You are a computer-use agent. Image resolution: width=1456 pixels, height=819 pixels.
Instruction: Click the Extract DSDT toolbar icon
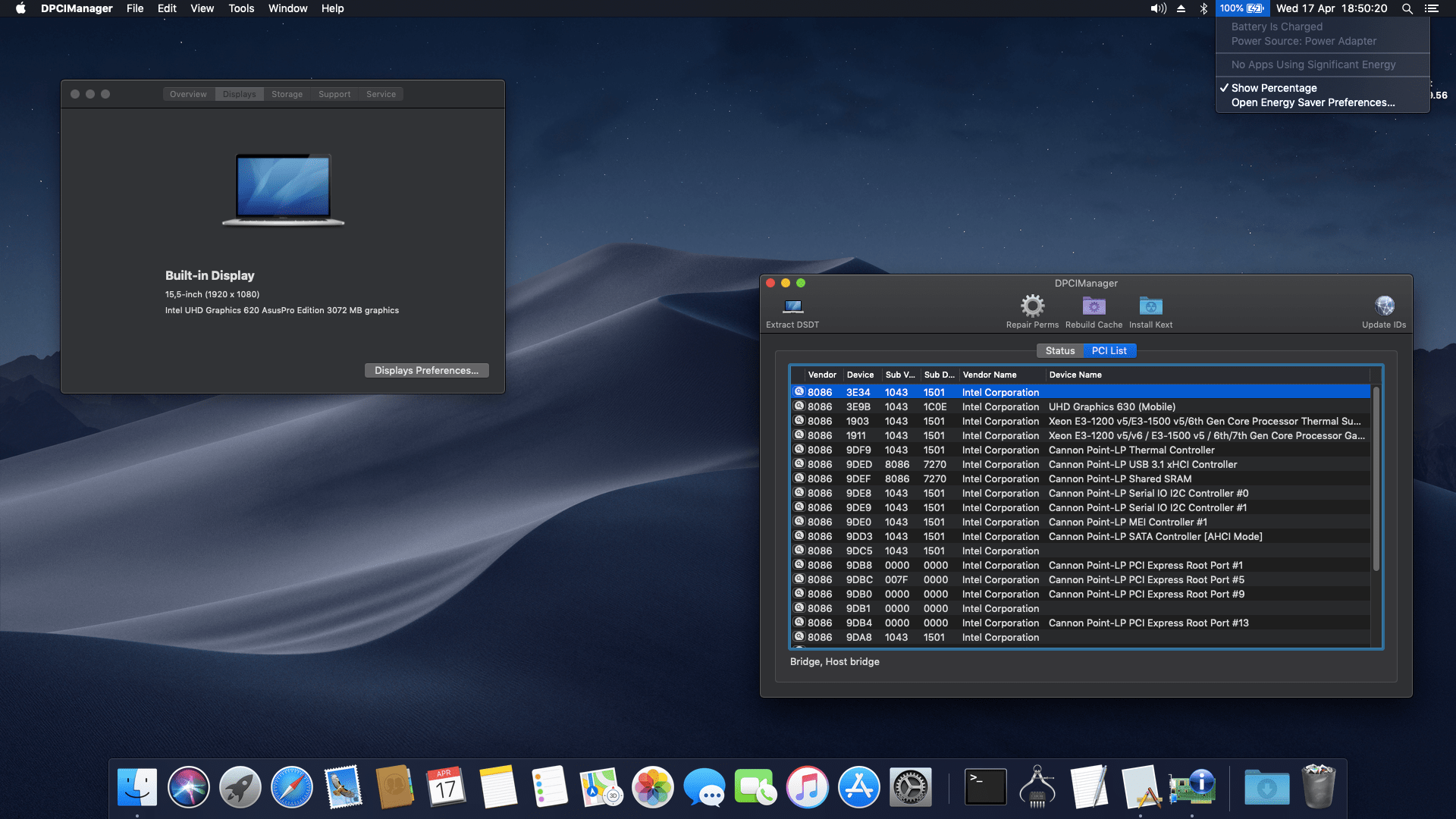792,307
